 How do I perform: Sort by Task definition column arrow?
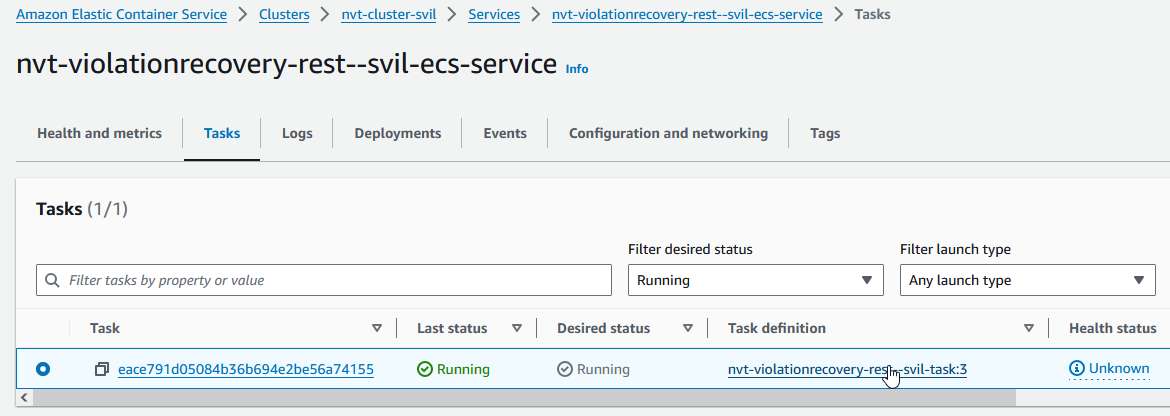point(1029,328)
